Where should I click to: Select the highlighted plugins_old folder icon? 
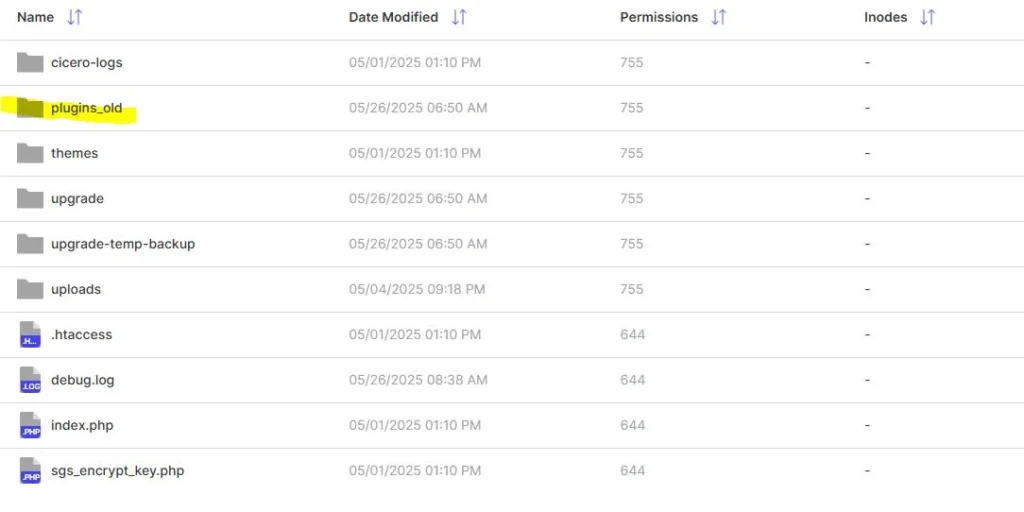[x=30, y=108]
